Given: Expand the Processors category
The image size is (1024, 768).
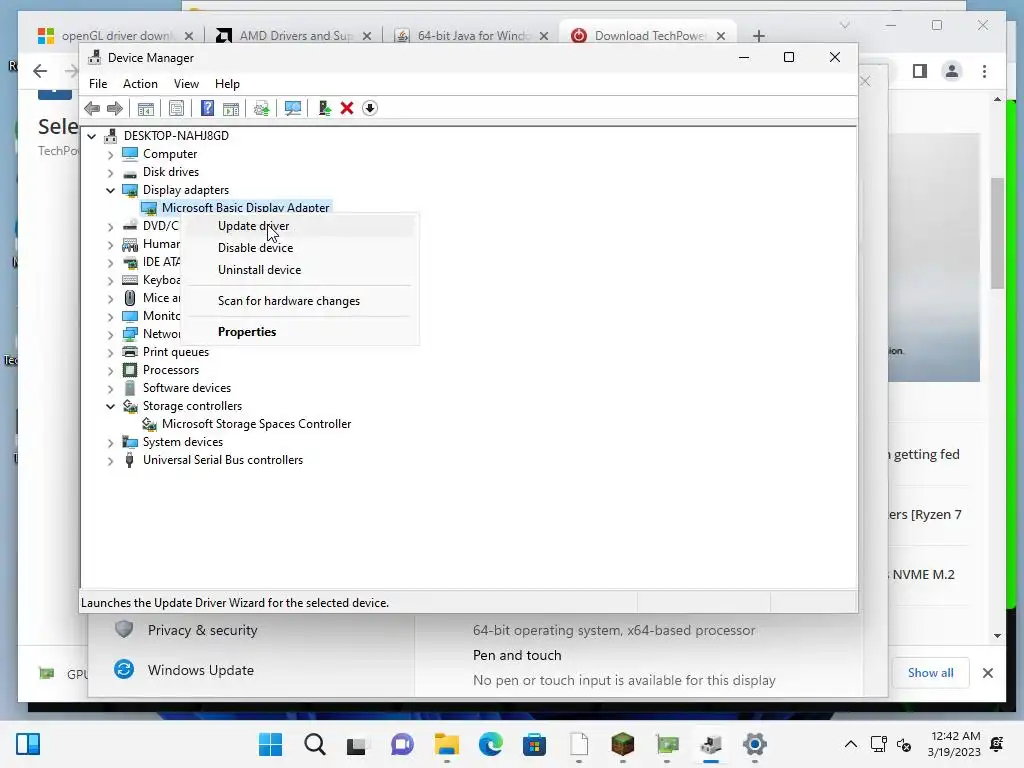Looking at the screenshot, I should pos(110,370).
